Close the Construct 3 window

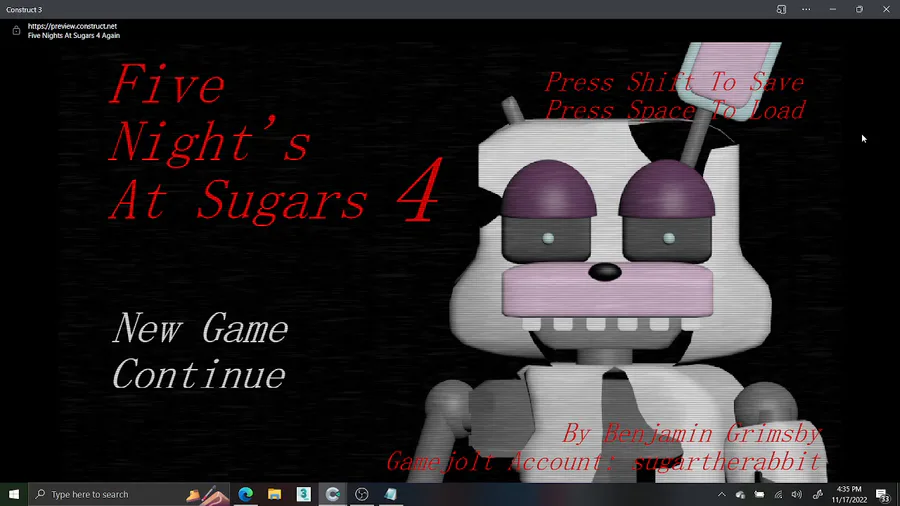click(x=886, y=9)
